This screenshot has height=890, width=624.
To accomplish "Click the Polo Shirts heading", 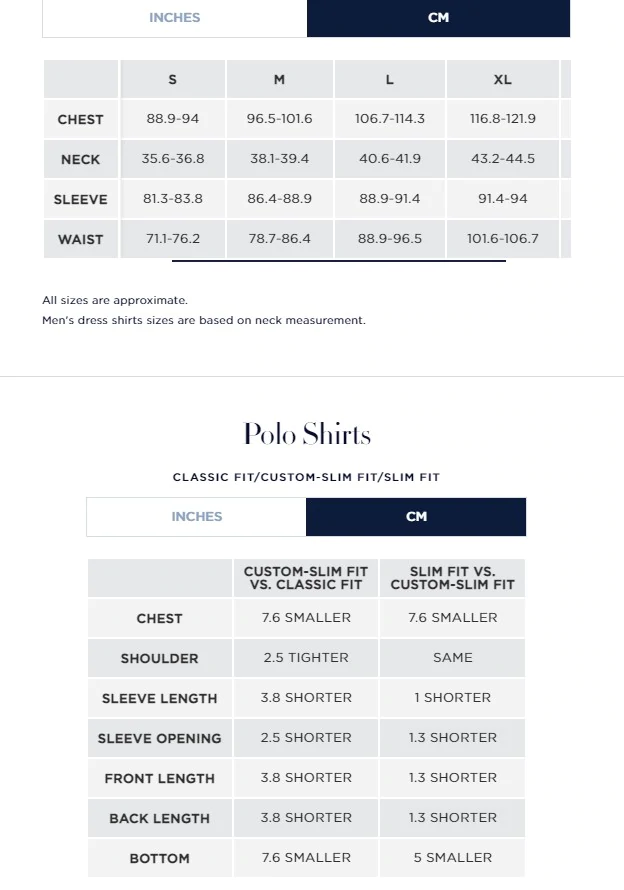I will 307,434.
